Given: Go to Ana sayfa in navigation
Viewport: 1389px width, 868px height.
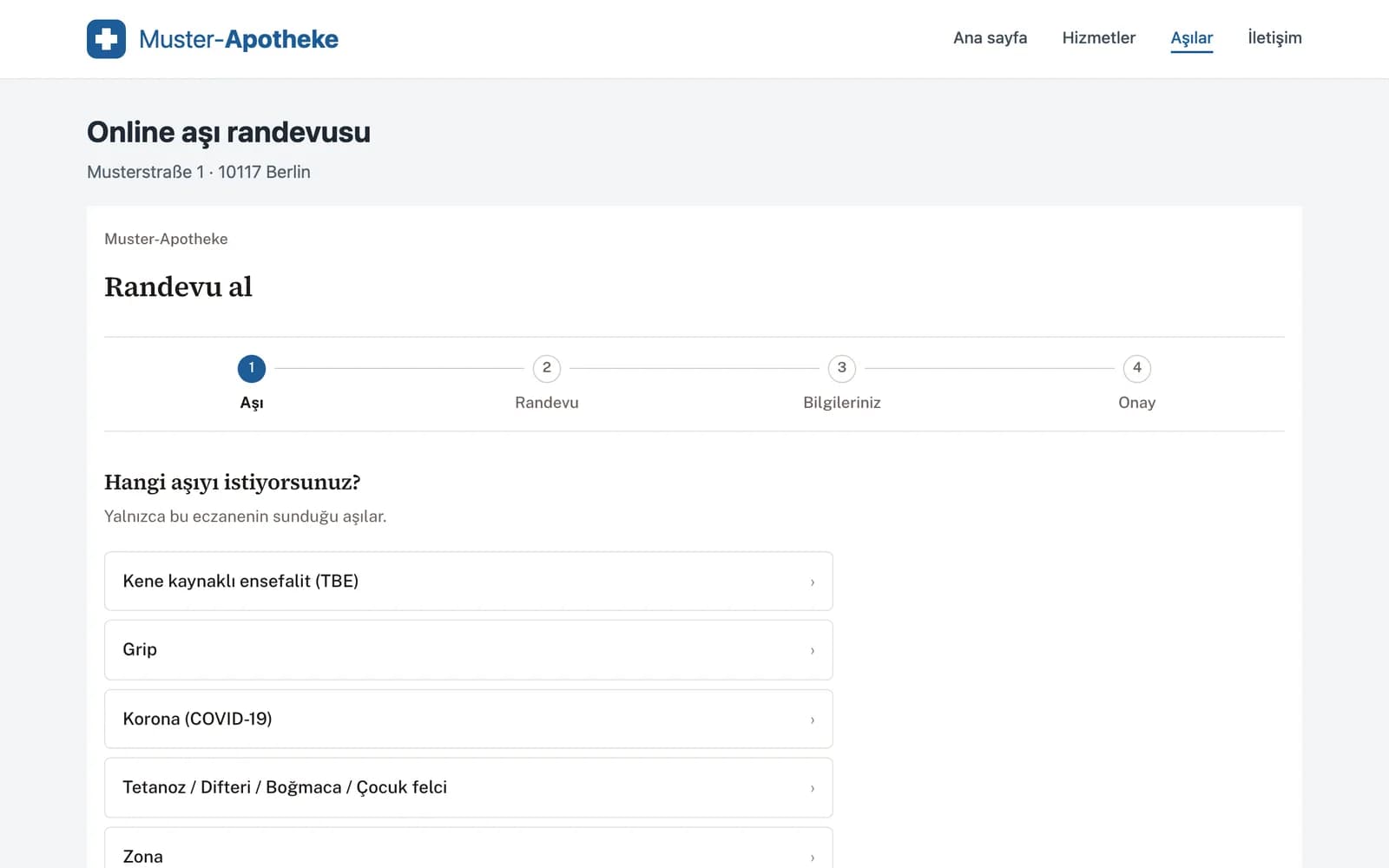Looking at the screenshot, I should (x=990, y=38).
